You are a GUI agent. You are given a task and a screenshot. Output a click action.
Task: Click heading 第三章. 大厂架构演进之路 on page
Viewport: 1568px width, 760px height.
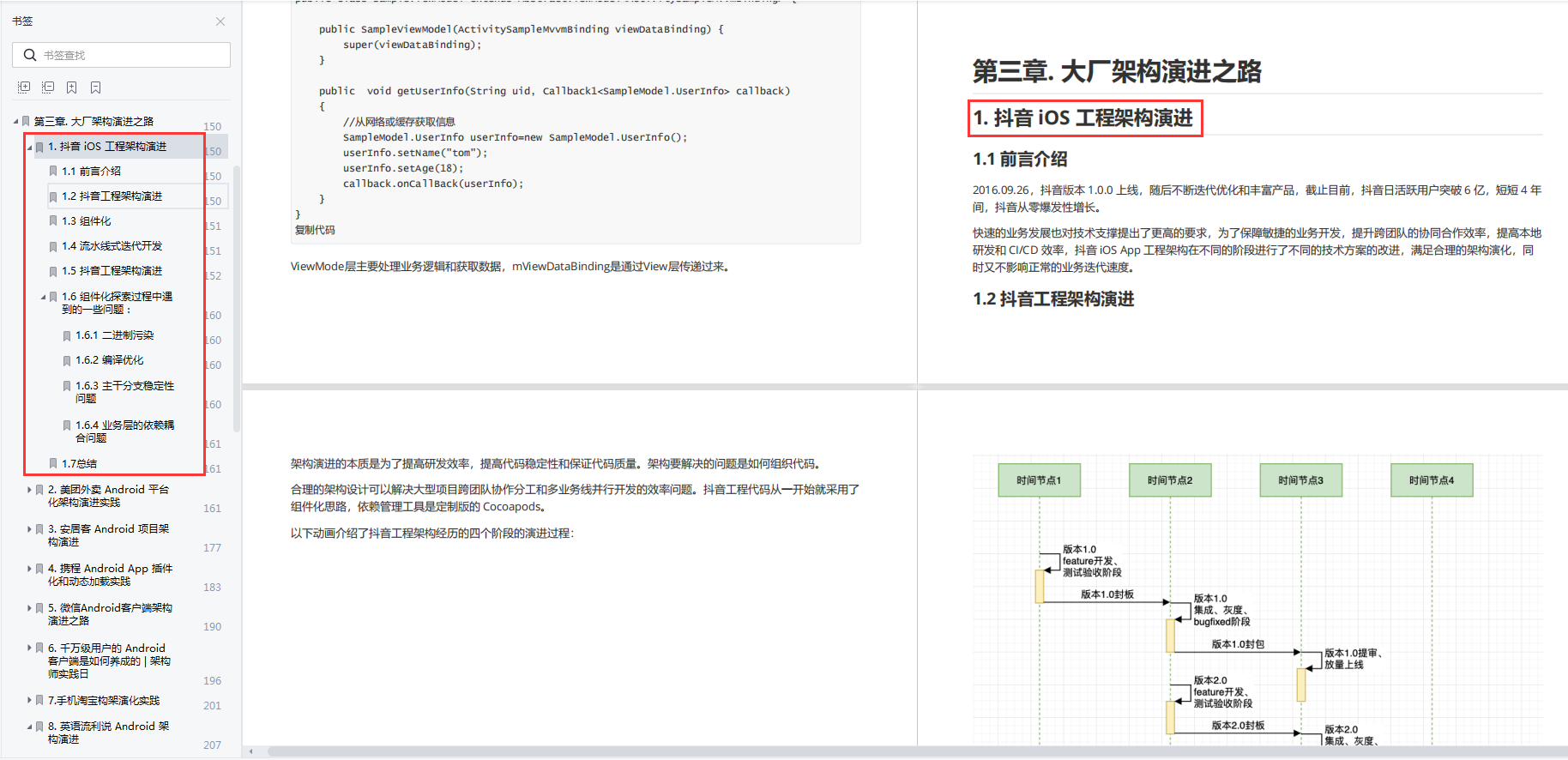coord(1117,71)
